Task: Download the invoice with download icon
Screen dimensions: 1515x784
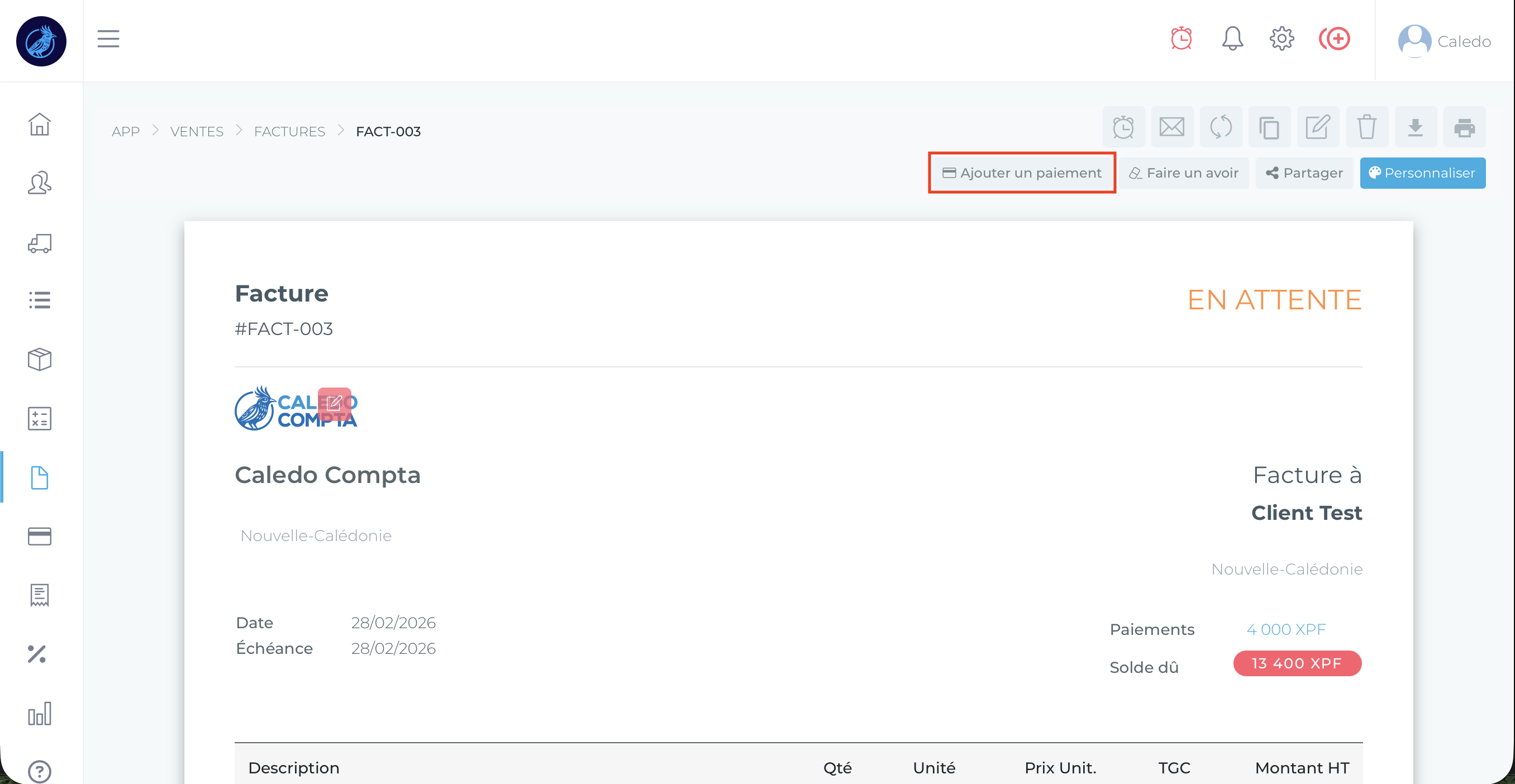Action: click(x=1415, y=127)
